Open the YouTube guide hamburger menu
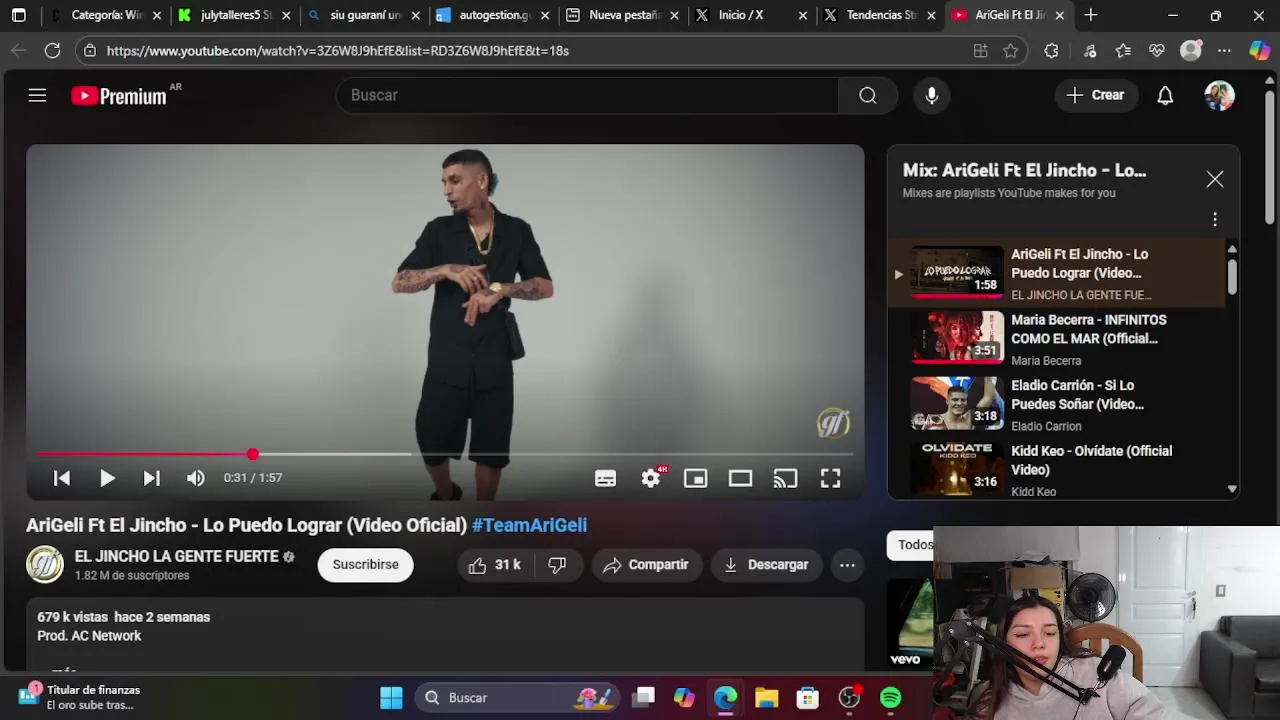Screen dimensions: 1280x720 point(37,95)
